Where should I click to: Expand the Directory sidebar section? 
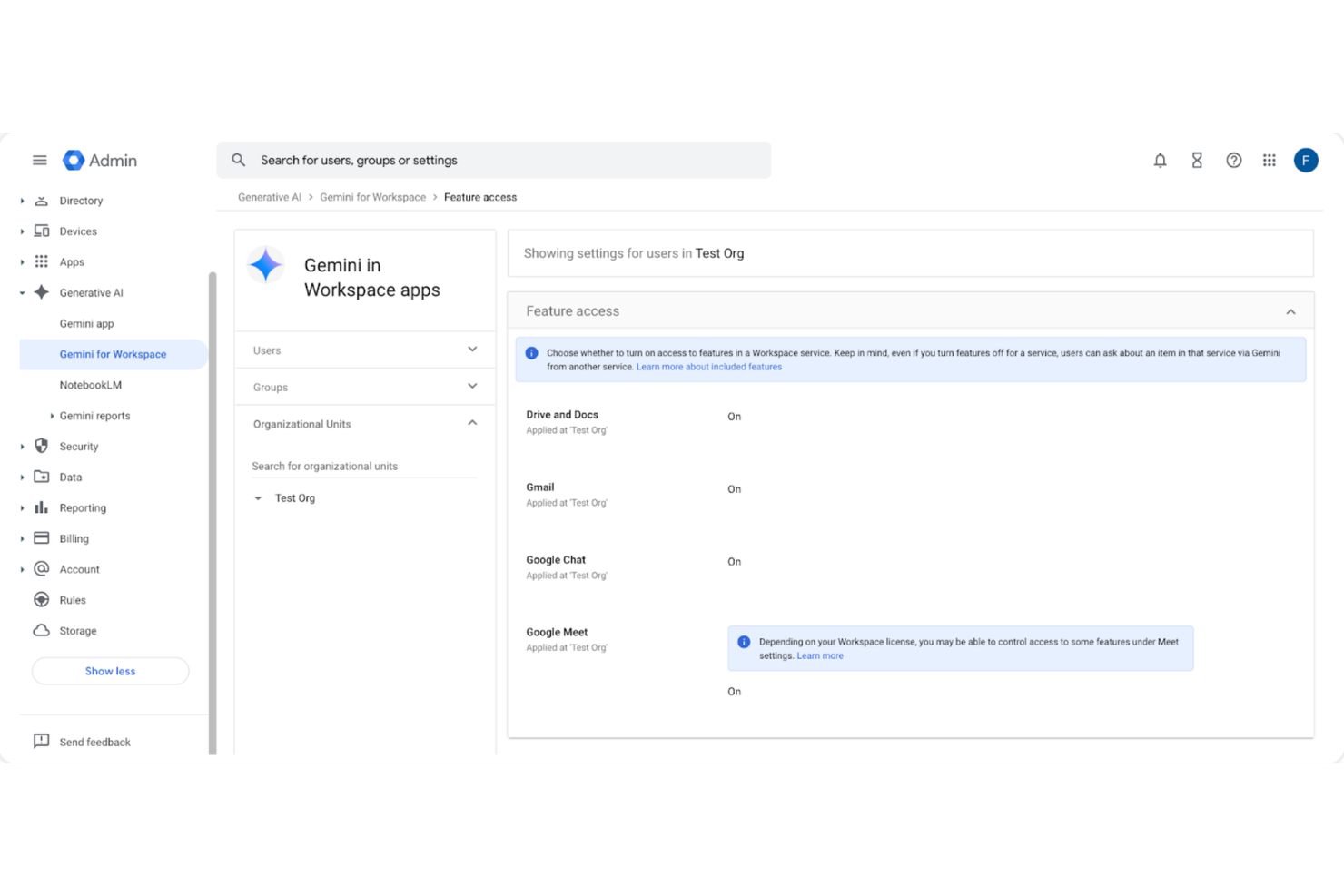(23, 201)
